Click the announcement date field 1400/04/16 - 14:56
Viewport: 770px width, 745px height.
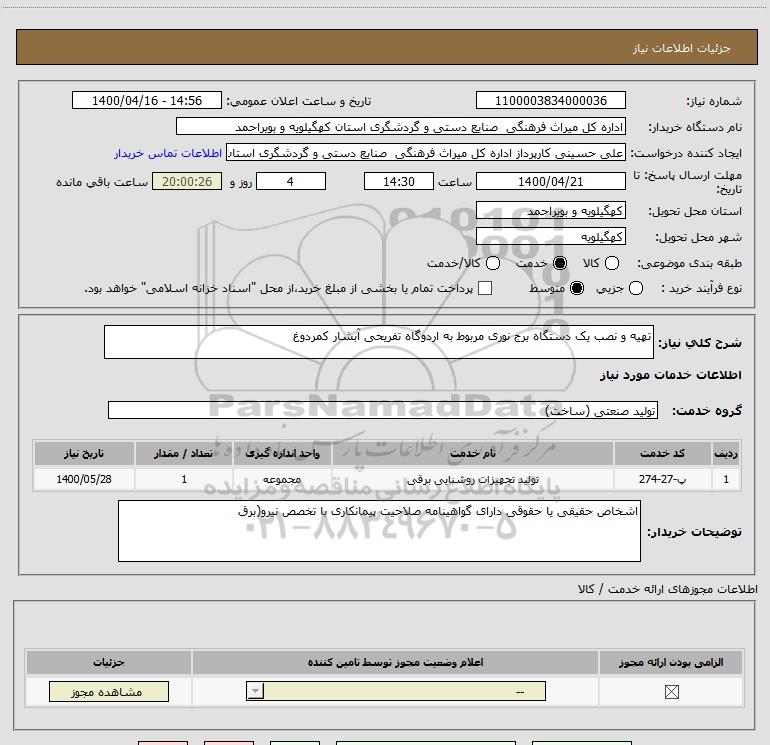(147, 100)
